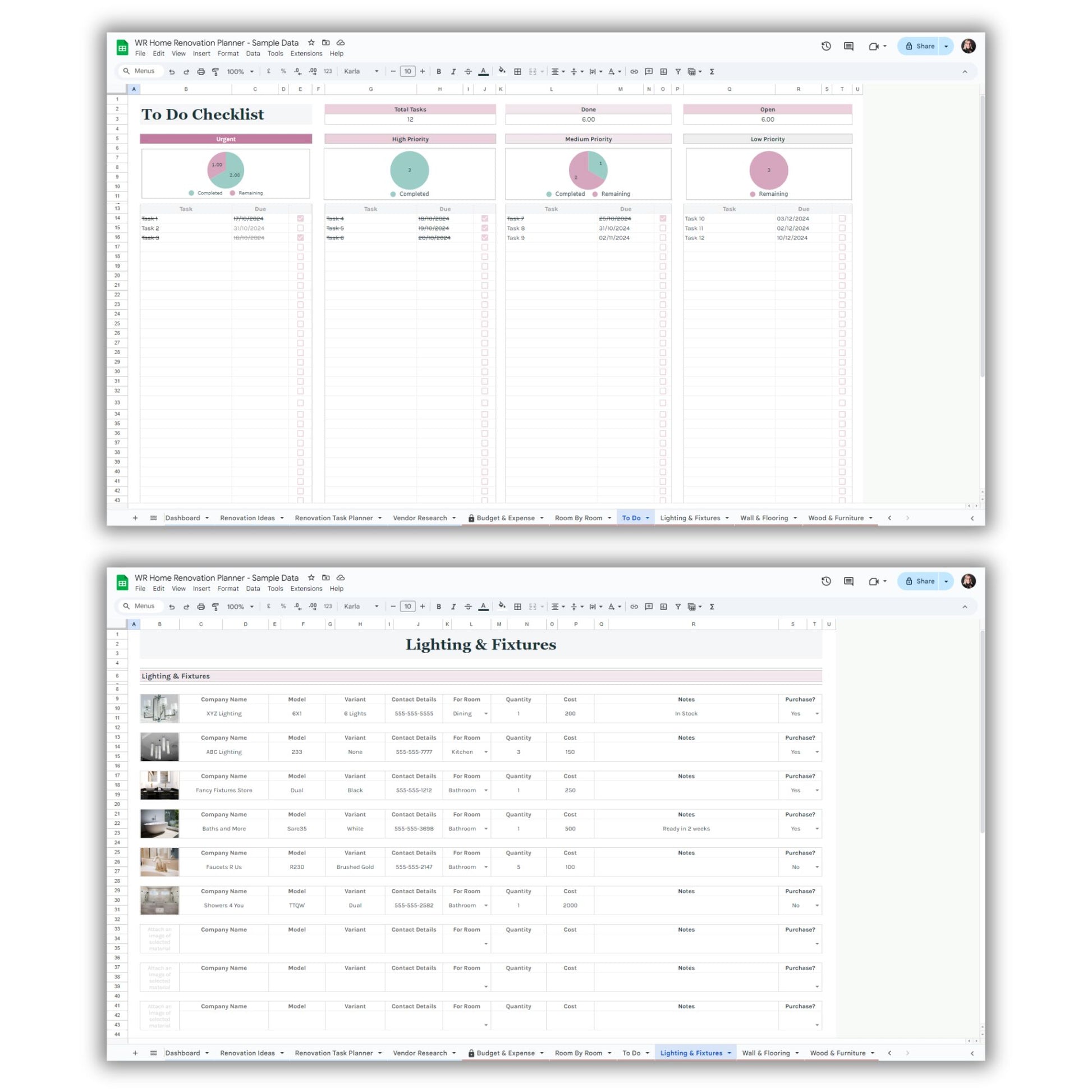The width and height of the screenshot is (1092, 1092).
Task: Click insert link icon in To Do Checklist window
Action: coord(634,72)
